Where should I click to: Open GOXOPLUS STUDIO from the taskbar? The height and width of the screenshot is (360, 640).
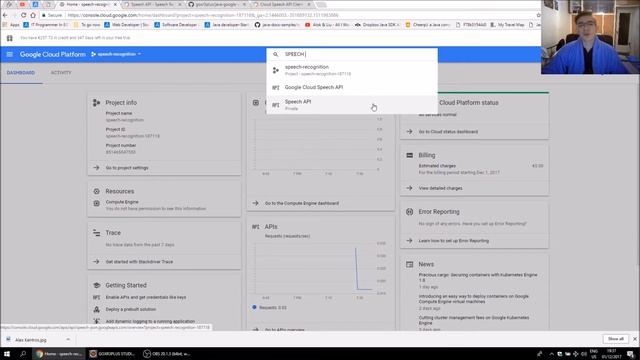pyautogui.click(x=112, y=354)
